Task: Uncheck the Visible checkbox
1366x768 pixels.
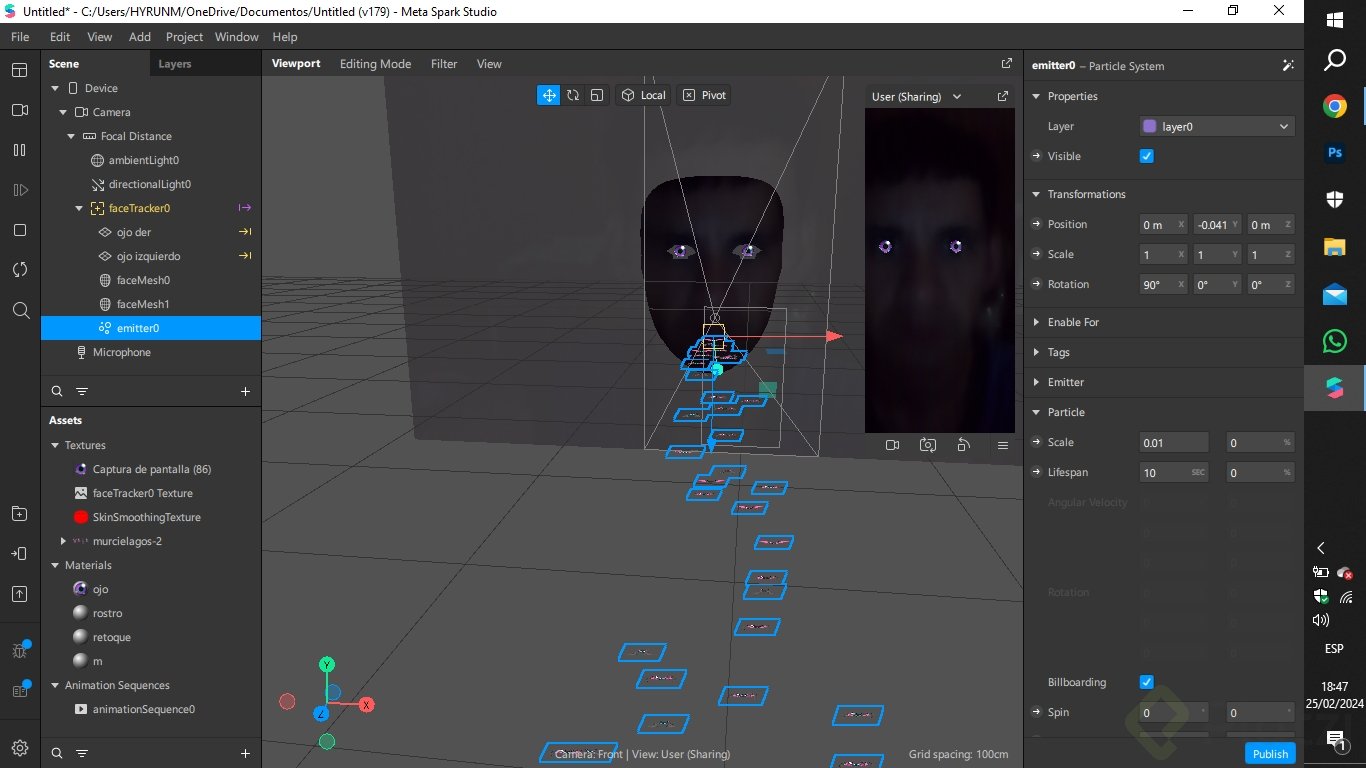Action: pyautogui.click(x=1147, y=156)
